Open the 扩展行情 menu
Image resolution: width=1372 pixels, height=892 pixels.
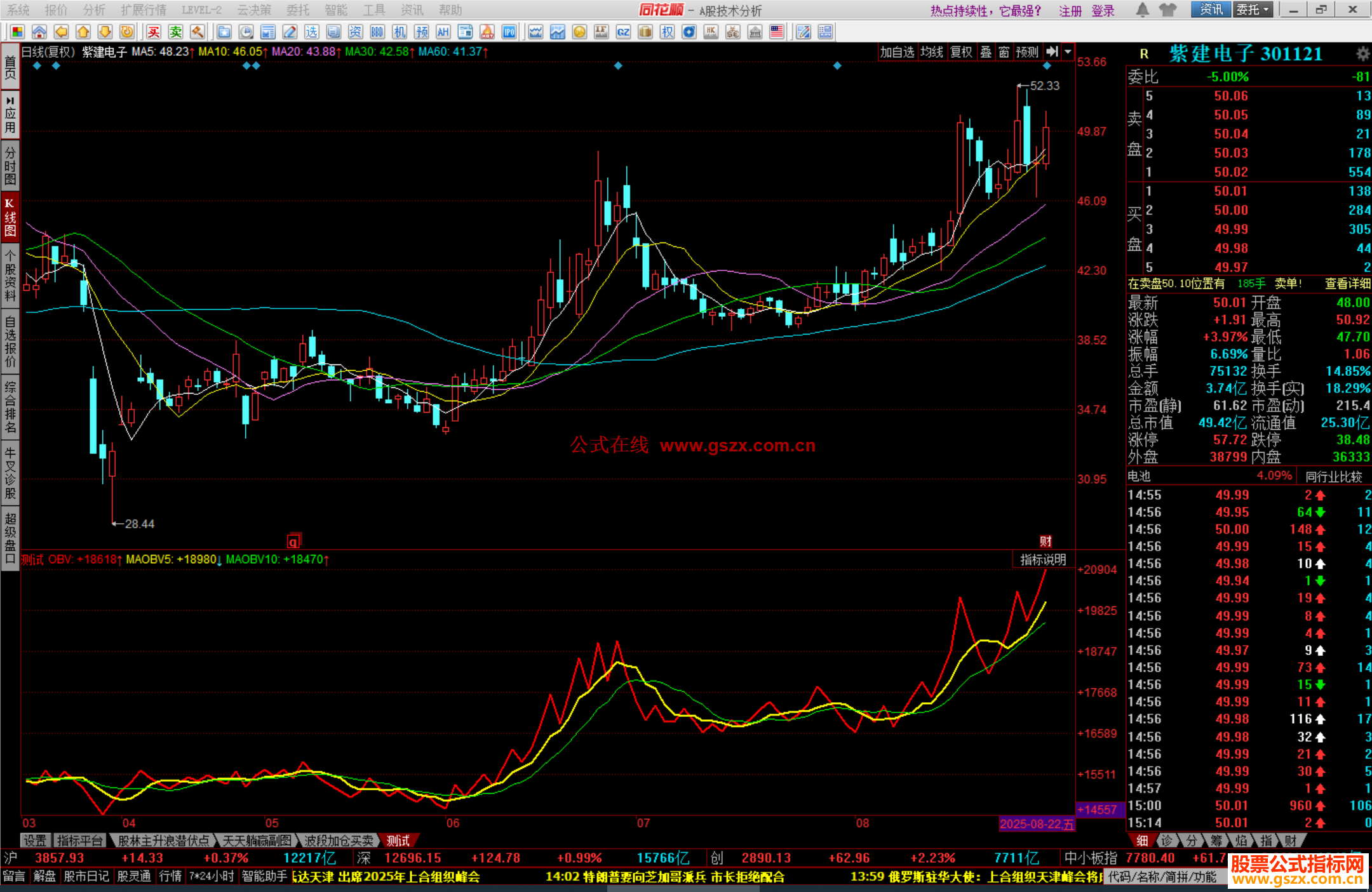click(x=144, y=10)
